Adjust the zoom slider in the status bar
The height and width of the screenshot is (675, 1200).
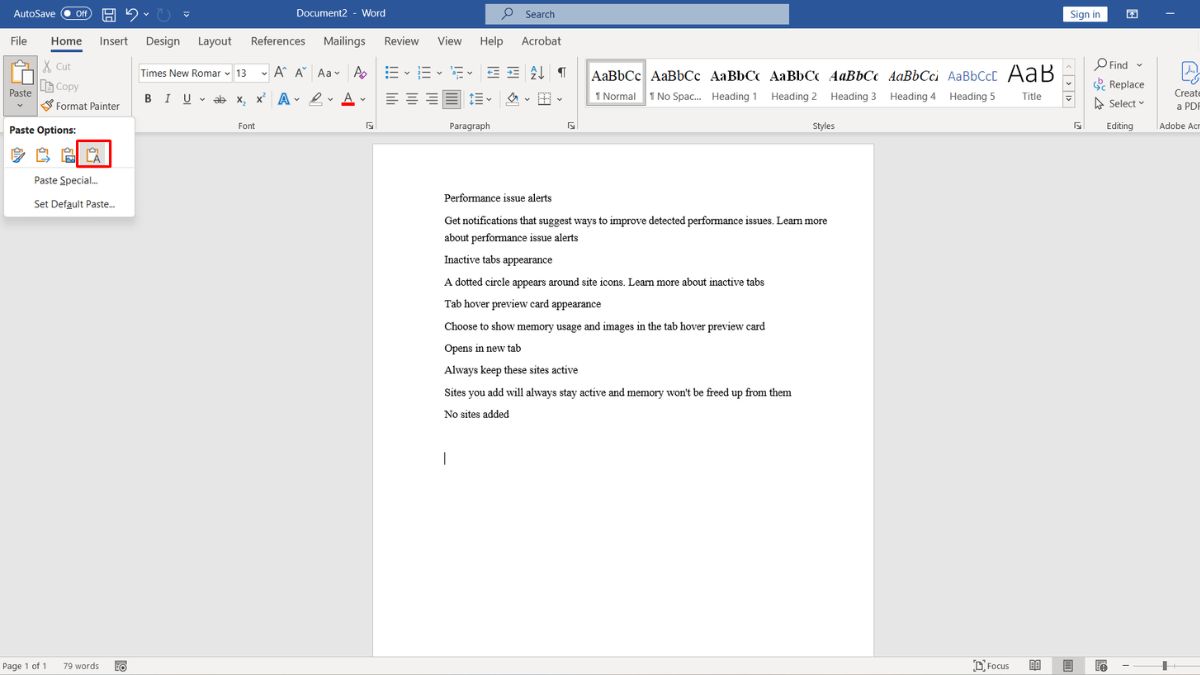[1163, 664]
